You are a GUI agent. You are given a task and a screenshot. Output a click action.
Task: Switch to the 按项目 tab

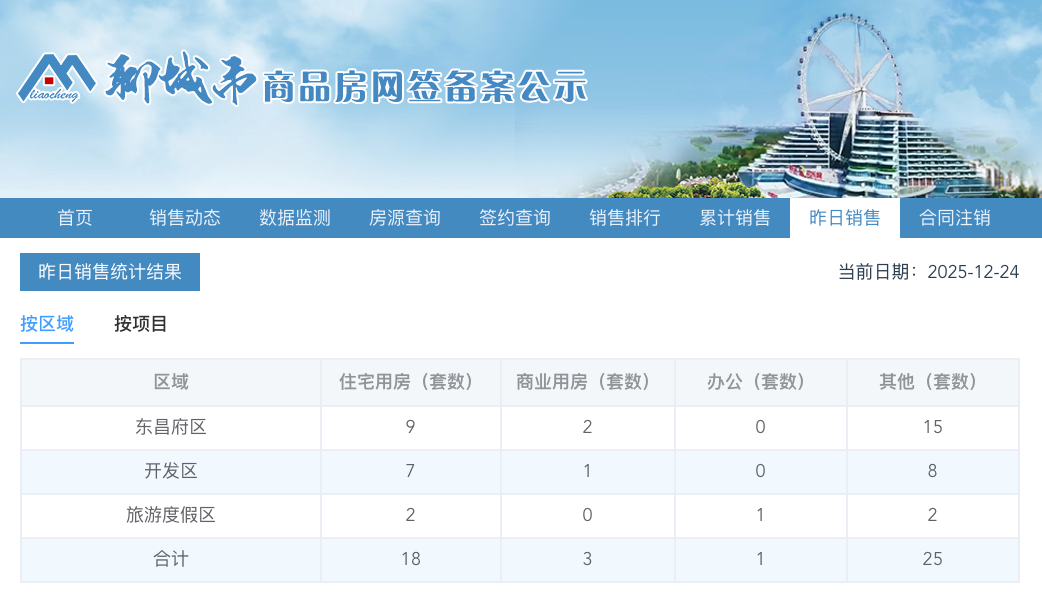coord(142,324)
